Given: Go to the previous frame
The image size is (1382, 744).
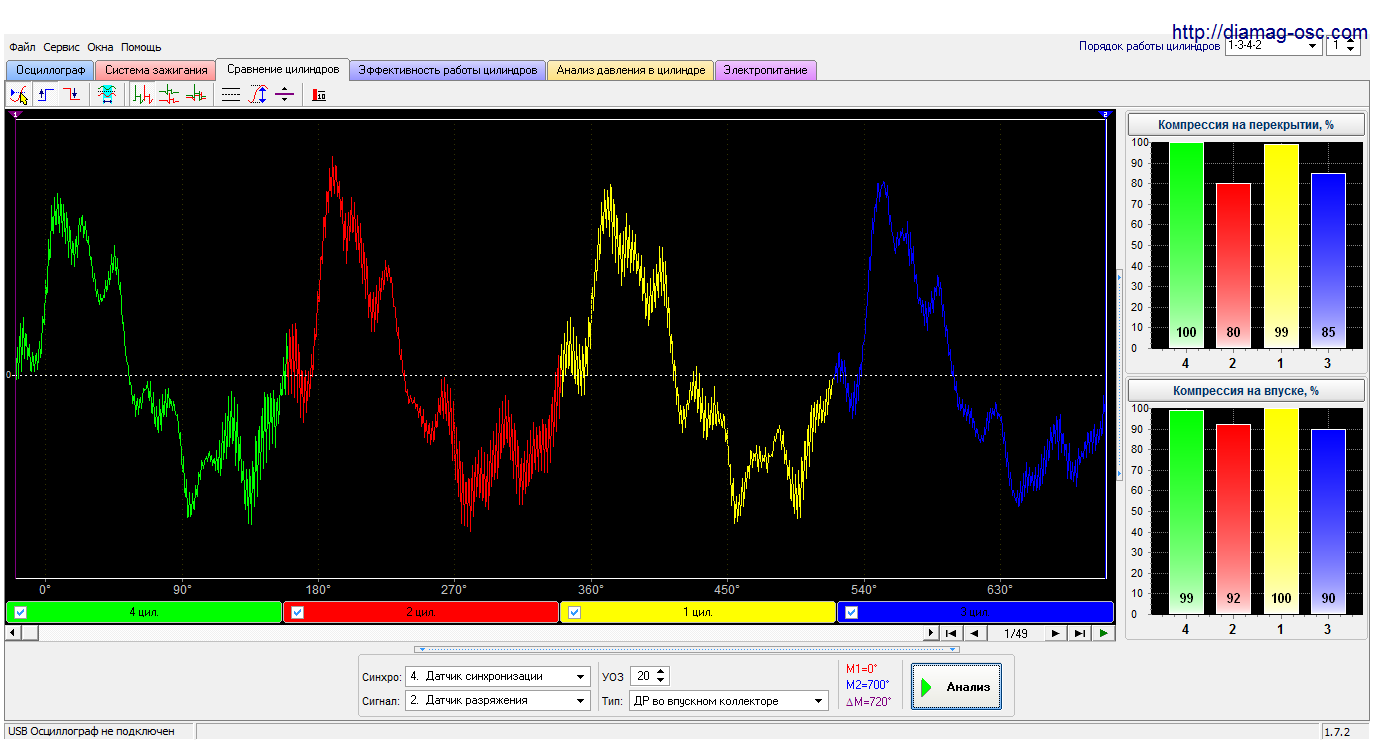Looking at the screenshot, I should (973, 633).
